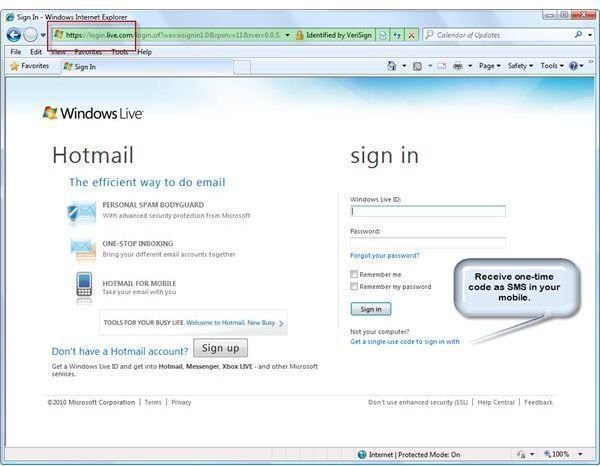Image resolution: width=600 pixels, height=466 pixels.
Task: Click 'Get a single-use code to sign in with'
Action: coord(405,342)
